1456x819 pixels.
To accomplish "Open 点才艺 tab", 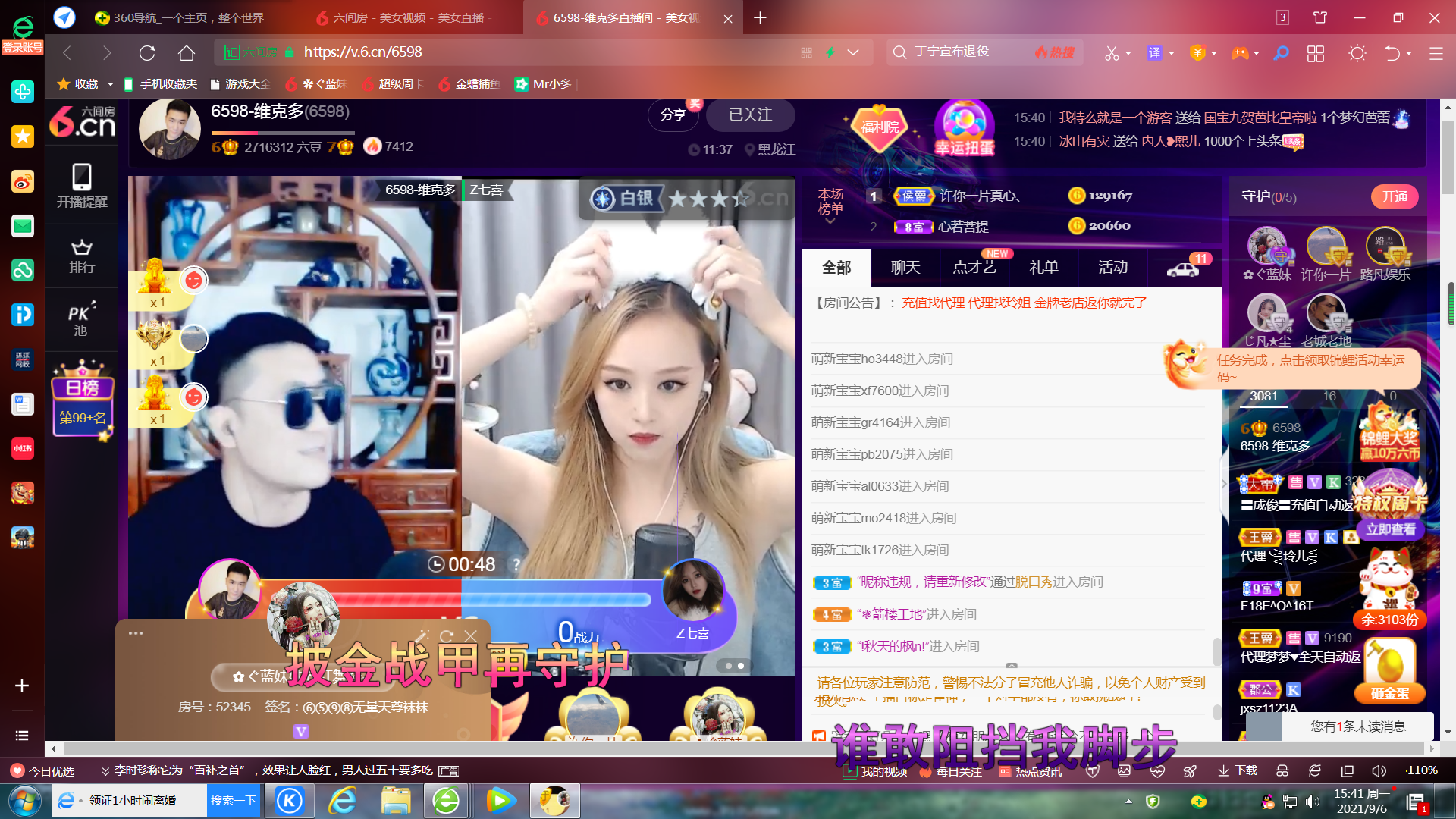I will (974, 268).
